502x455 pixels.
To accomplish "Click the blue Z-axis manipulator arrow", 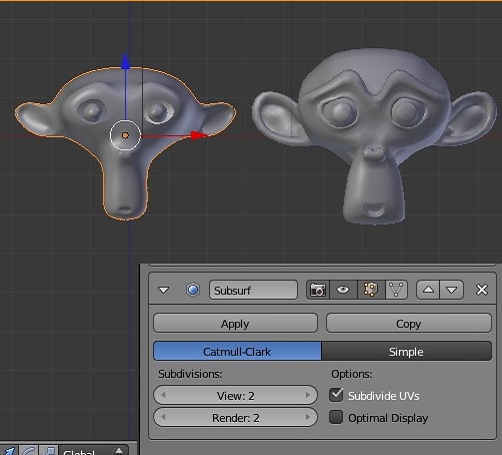I will point(125,61).
